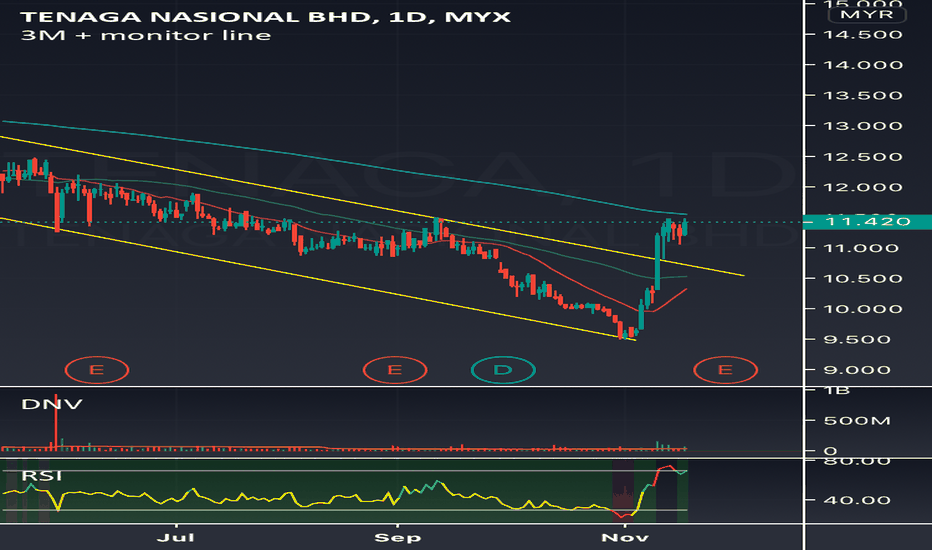Click the 10.000 price axis label
The width and height of the screenshot is (932, 550).
862,309
